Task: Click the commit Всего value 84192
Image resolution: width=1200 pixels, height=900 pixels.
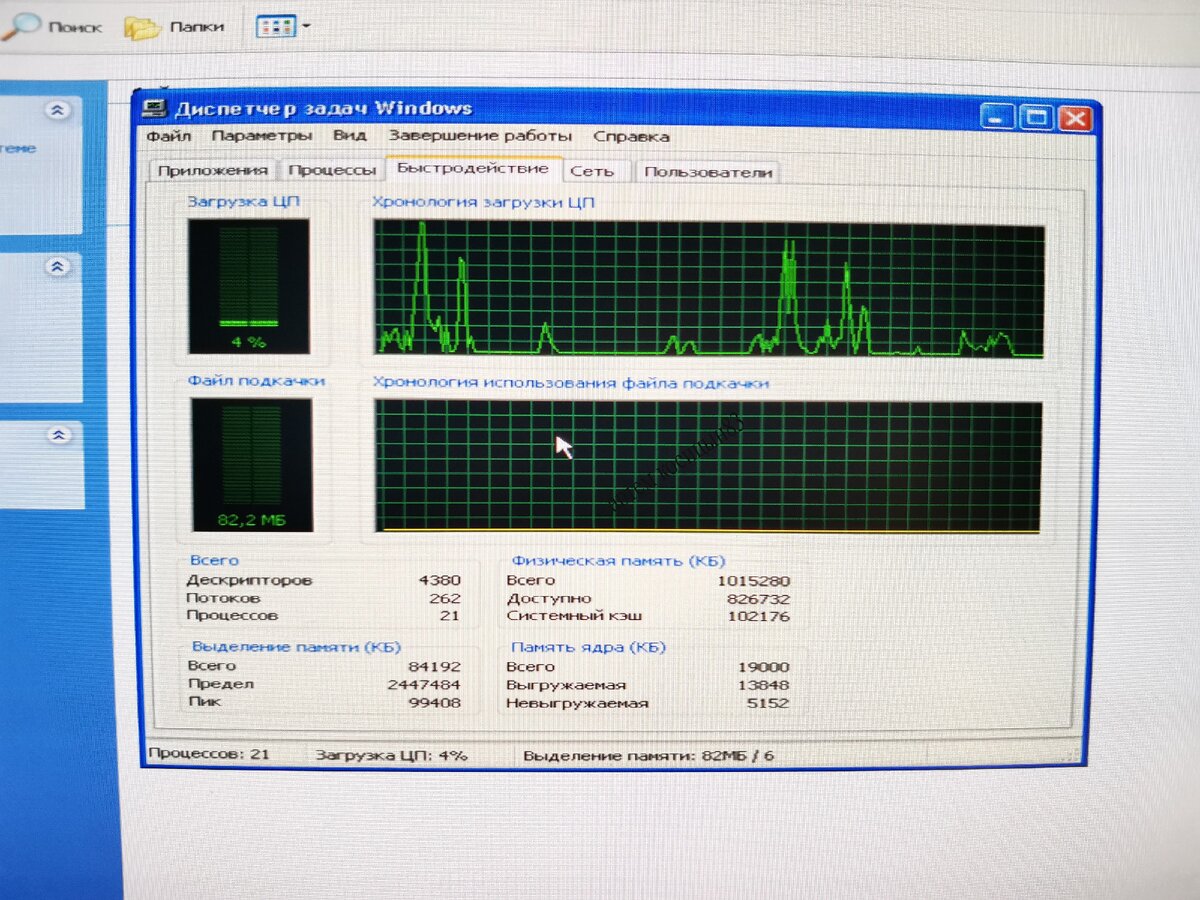Action: click(x=435, y=666)
